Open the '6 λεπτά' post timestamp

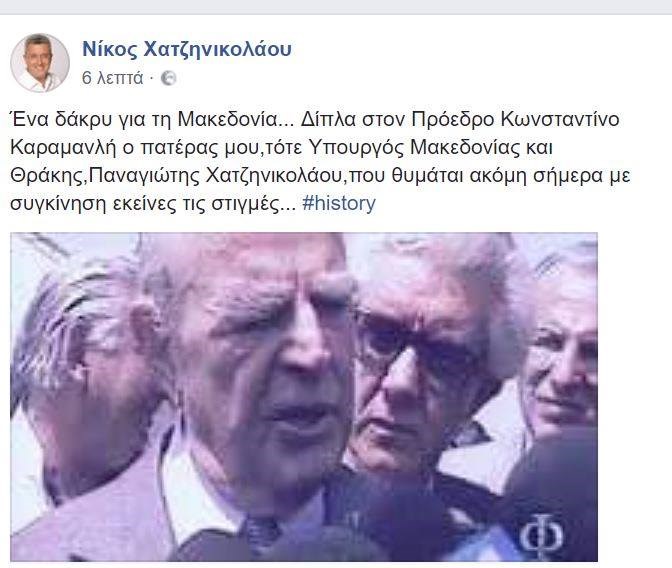[x=112, y=78]
